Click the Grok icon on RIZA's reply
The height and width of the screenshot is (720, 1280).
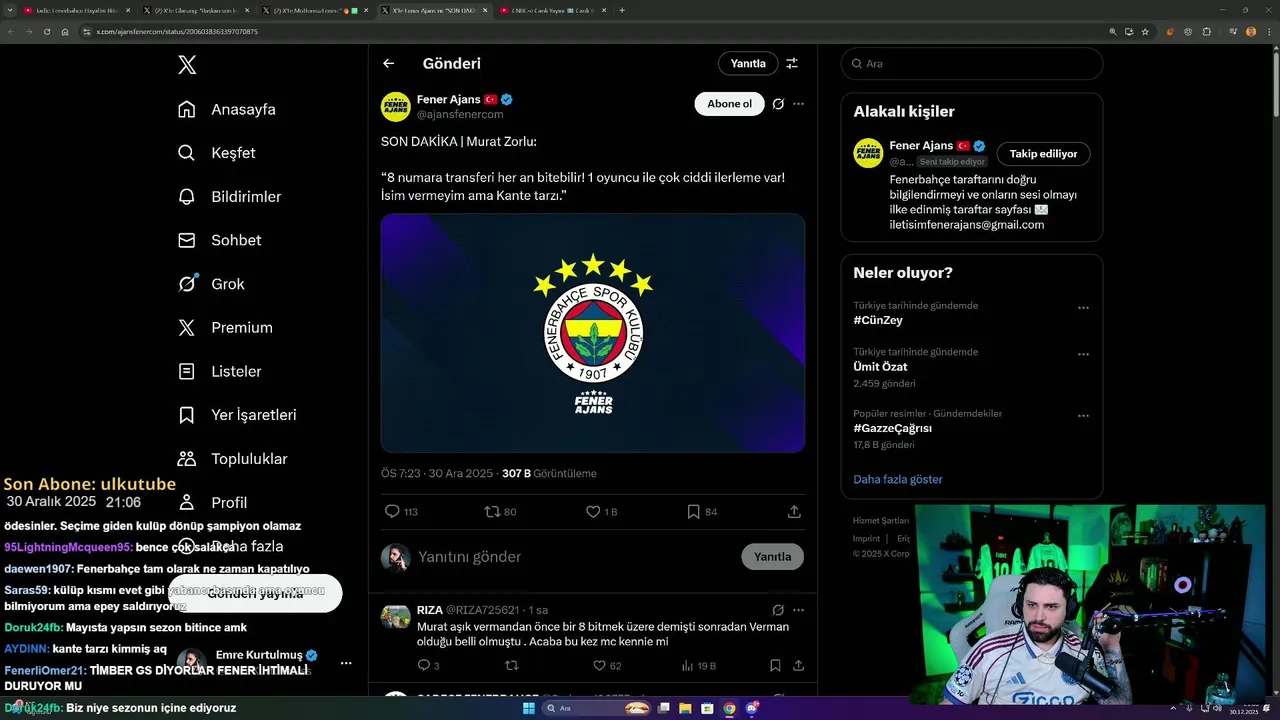778,610
